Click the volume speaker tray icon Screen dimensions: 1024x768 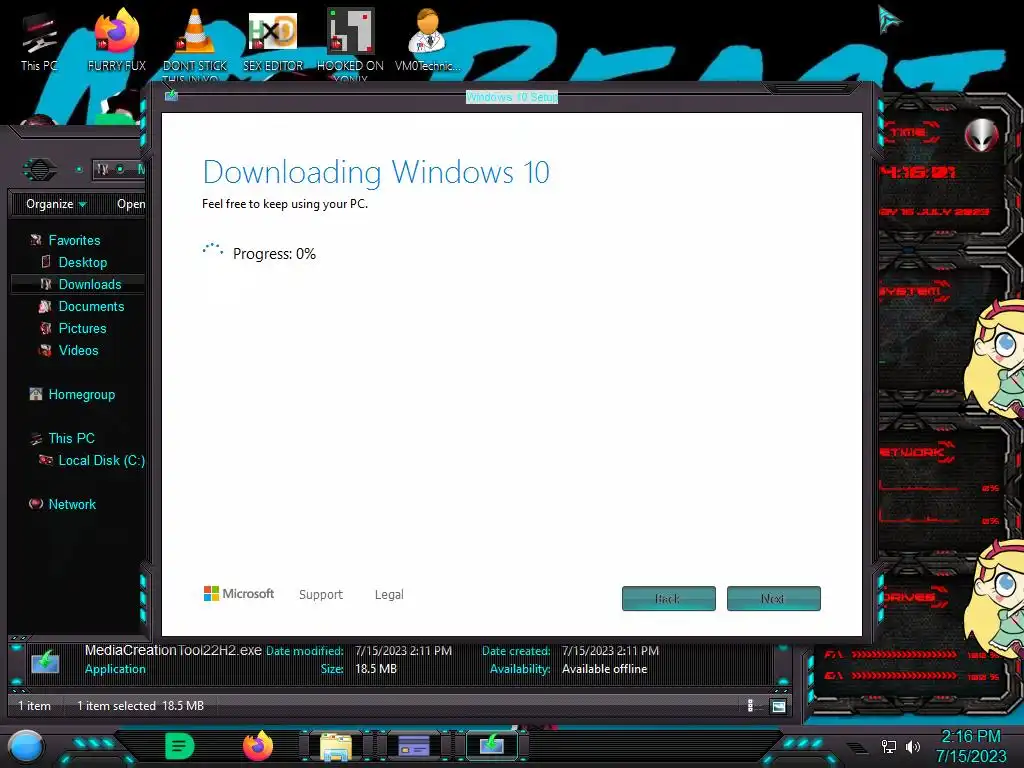[912, 746]
